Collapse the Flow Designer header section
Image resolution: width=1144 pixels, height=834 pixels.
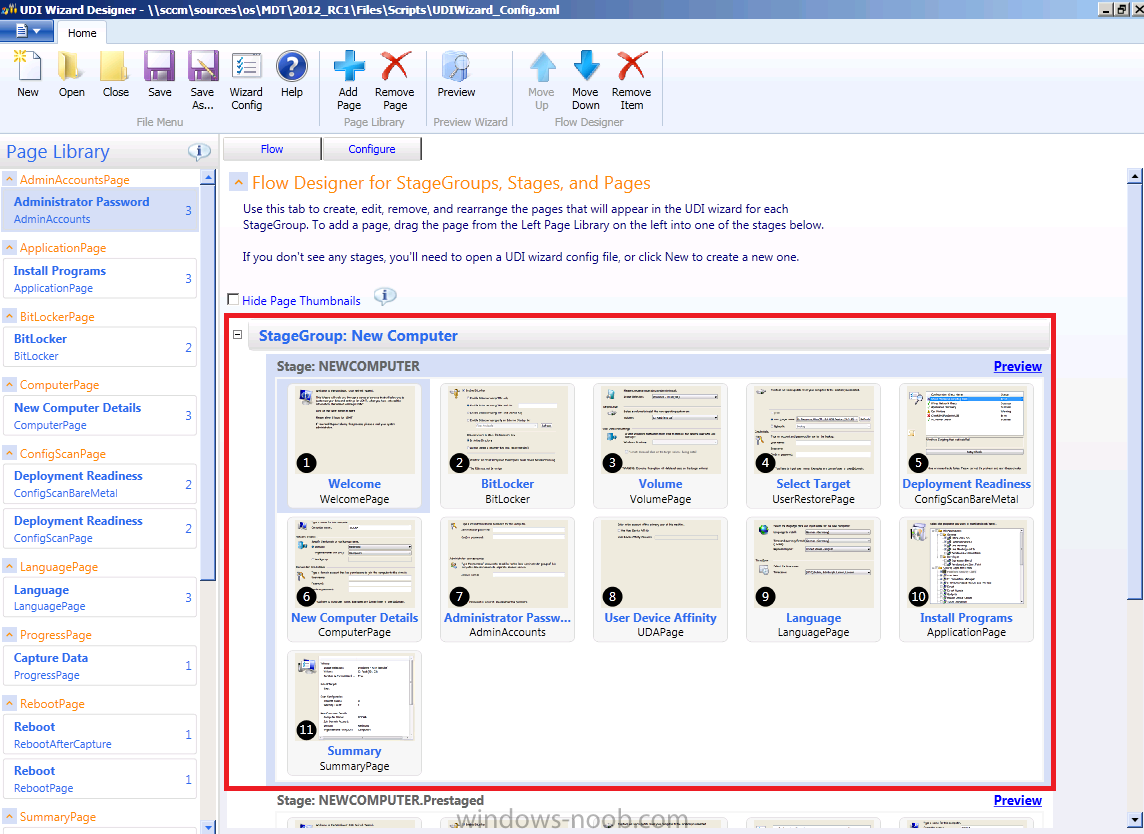tap(238, 182)
